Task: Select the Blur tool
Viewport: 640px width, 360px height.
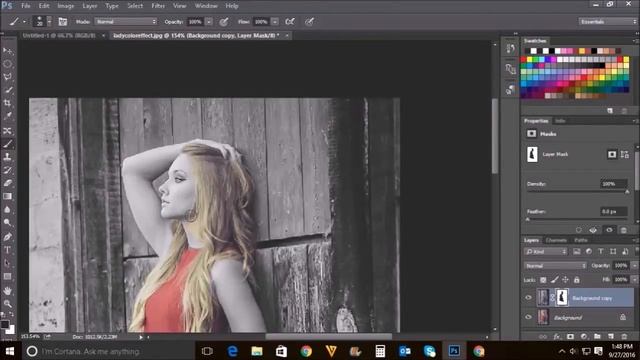Action: tap(7, 209)
